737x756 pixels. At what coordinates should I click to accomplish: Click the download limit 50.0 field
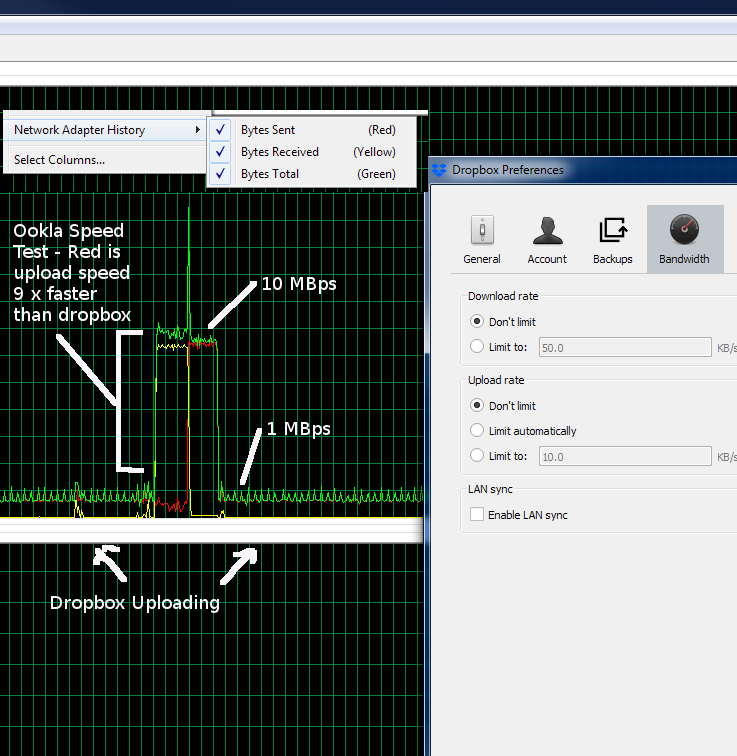tap(624, 347)
